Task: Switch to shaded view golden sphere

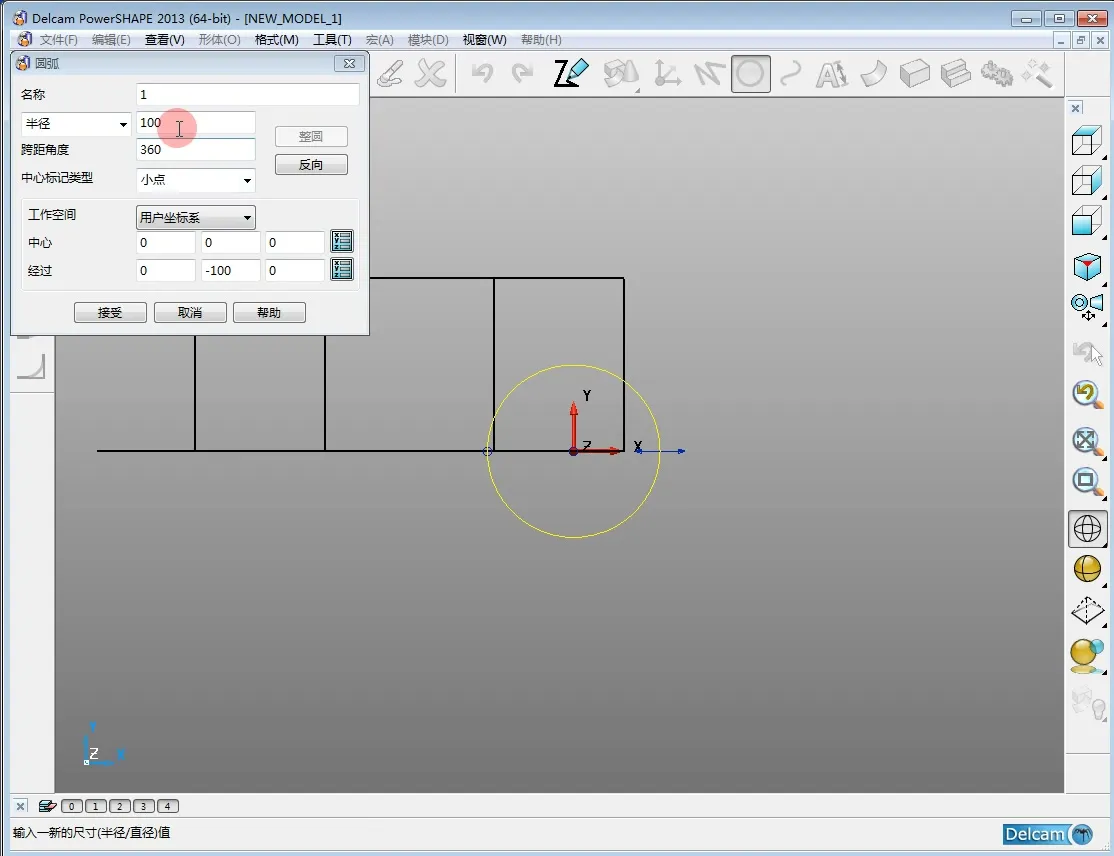Action: [x=1086, y=569]
